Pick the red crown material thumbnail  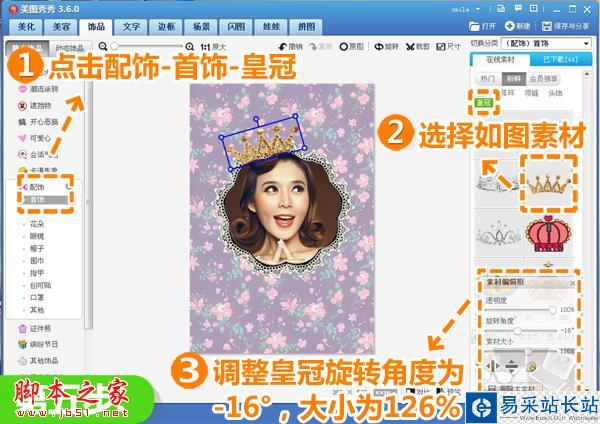pos(548,233)
